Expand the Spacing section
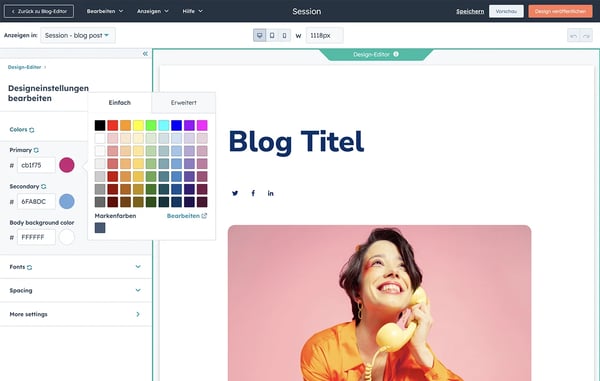This screenshot has height=381, width=600. 75,290
